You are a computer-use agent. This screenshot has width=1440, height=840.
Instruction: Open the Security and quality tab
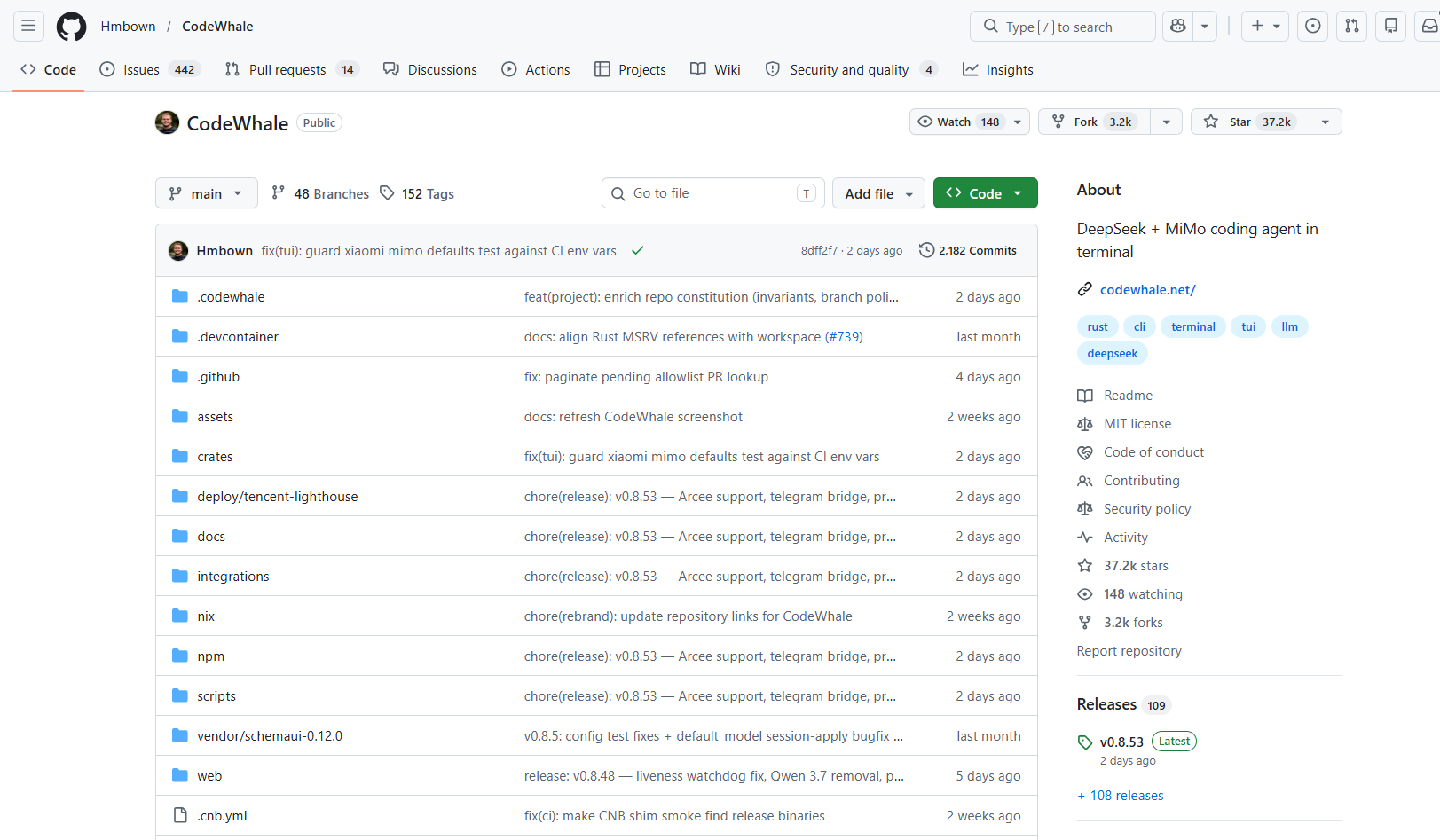click(x=852, y=69)
